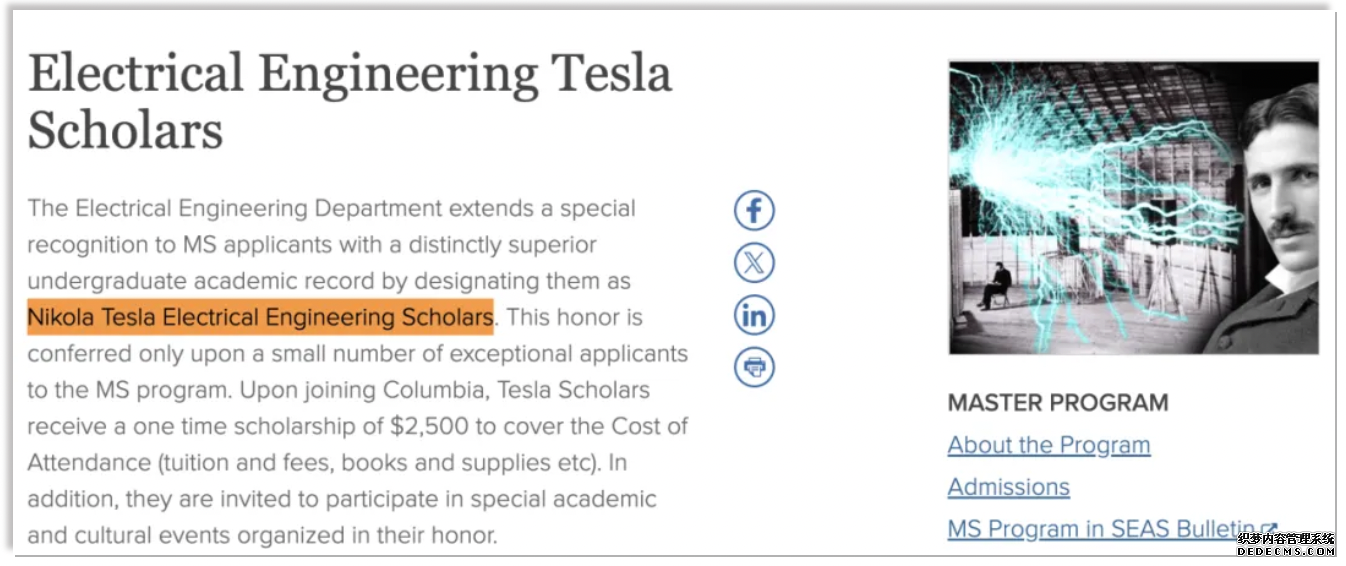Click the Tesla lightning laboratory image

click(1133, 207)
